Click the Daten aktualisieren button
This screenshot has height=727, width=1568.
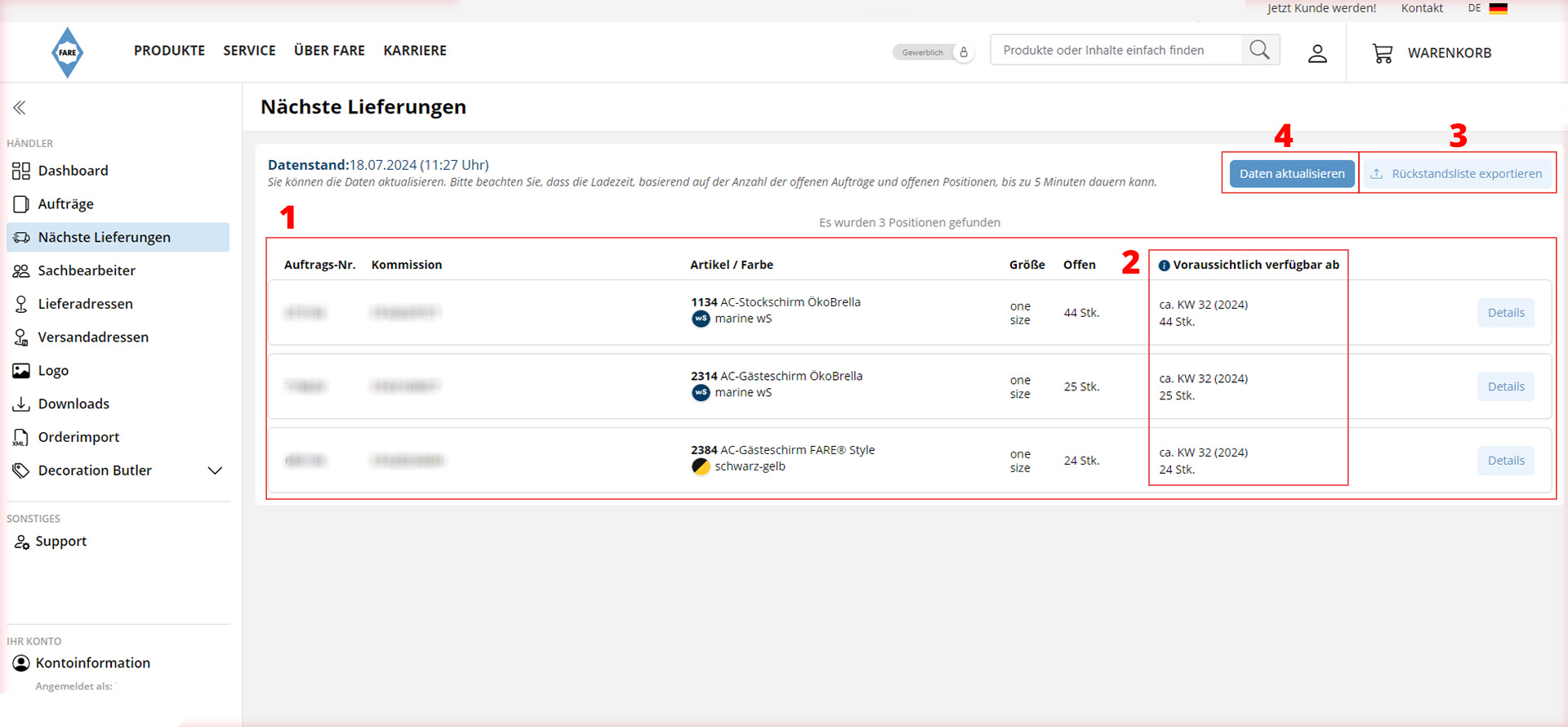point(1292,173)
